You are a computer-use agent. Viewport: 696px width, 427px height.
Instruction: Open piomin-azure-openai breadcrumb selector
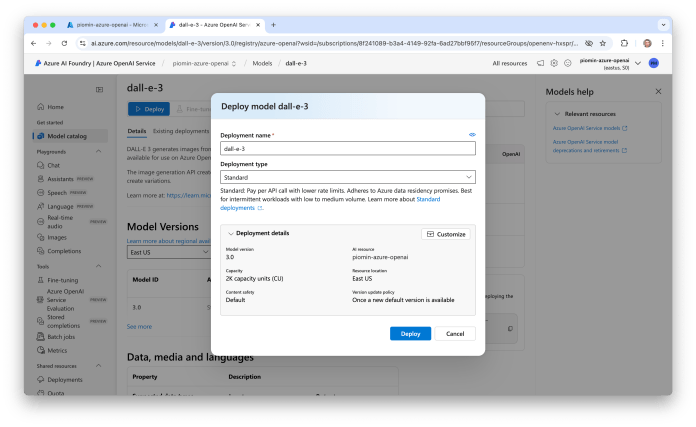point(204,63)
